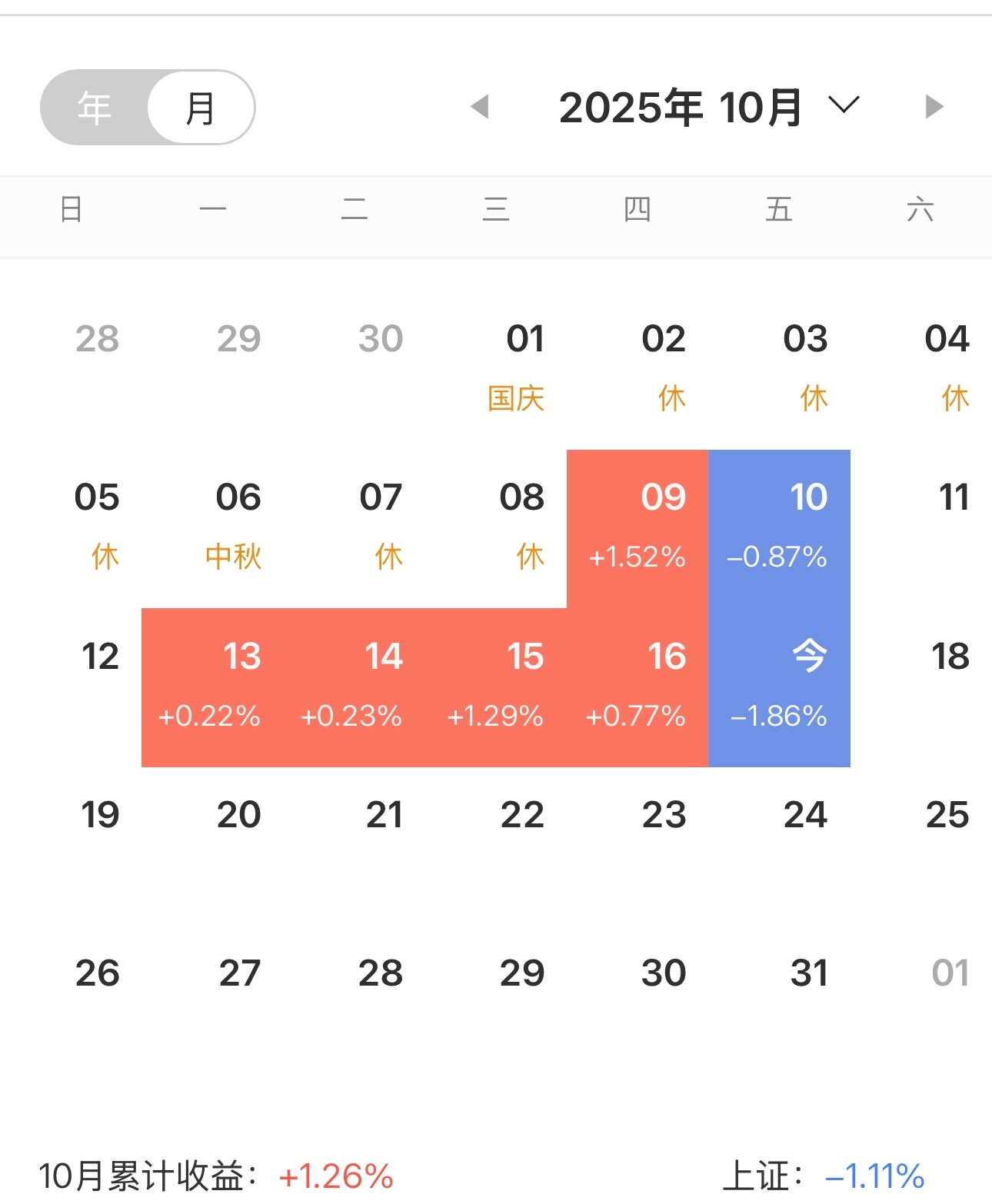The width and height of the screenshot is (992, 1204).
Task: Select October 10 with -0.87% return
Action: click(778, 528)
